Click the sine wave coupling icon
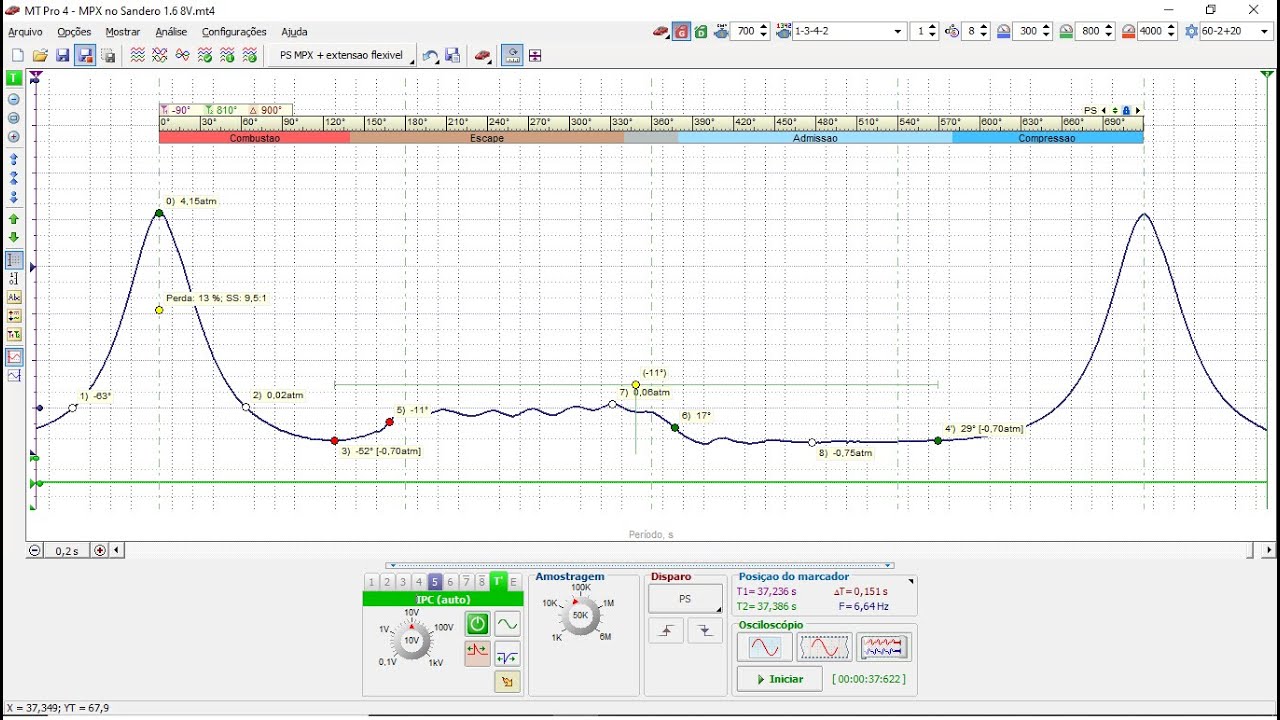This screenshot has height=720, width=1280. [x=507, y=624]
